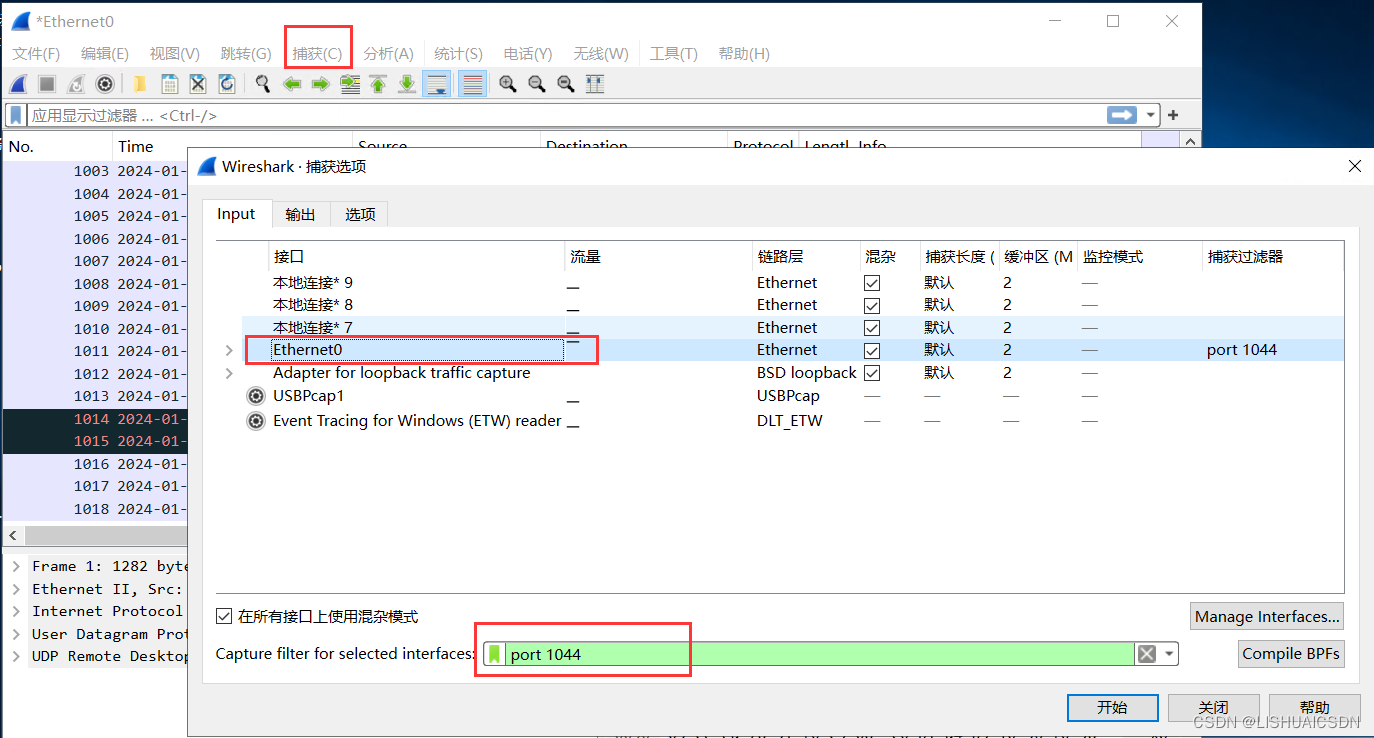The width and height of the screenshot is (1374, 738).
Task: Reload the capture file icon
Action: click(227, 84)
